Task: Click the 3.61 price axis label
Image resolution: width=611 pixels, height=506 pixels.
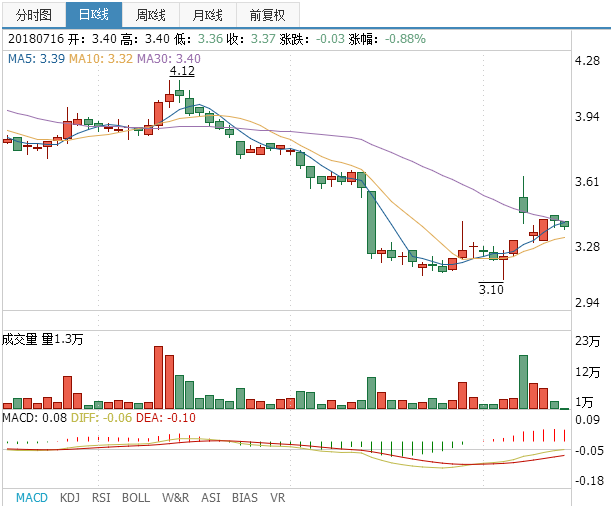Action: (587, 182)
